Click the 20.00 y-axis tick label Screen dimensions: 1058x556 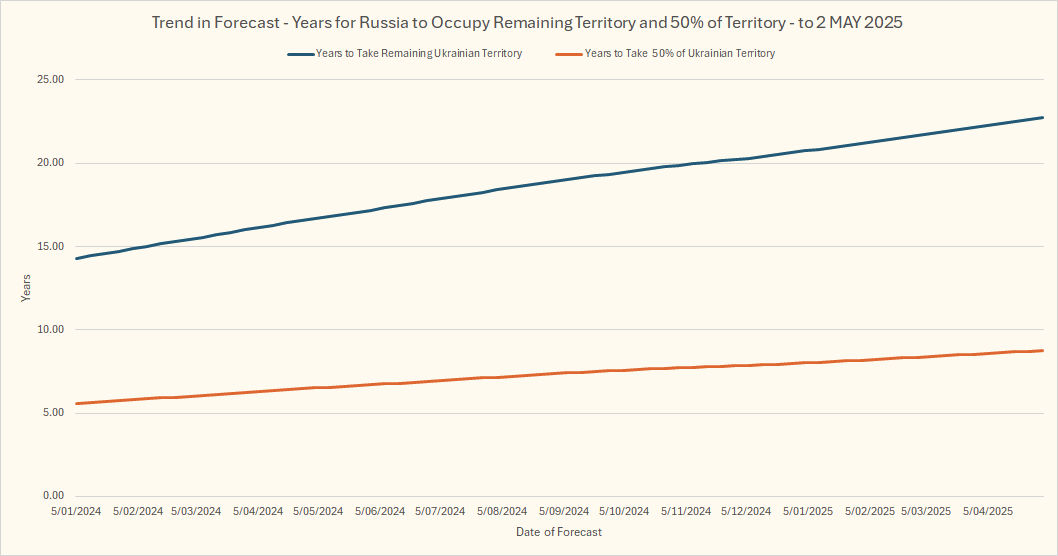pos(51,163)
